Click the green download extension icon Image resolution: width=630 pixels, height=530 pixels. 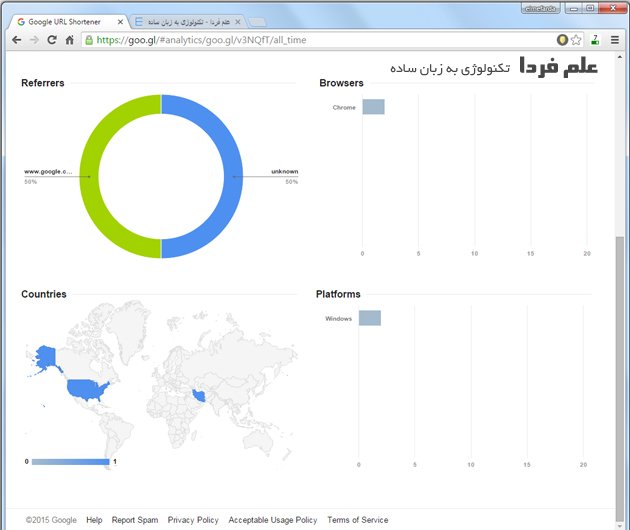click(595, 40)
